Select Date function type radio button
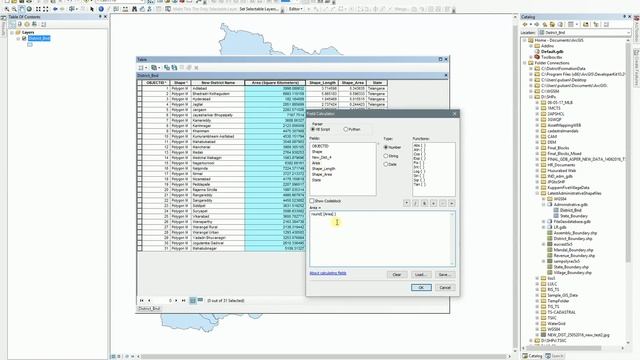Viewport: 640px width, 360px height. pyautogui.click(x=386, y=164)
